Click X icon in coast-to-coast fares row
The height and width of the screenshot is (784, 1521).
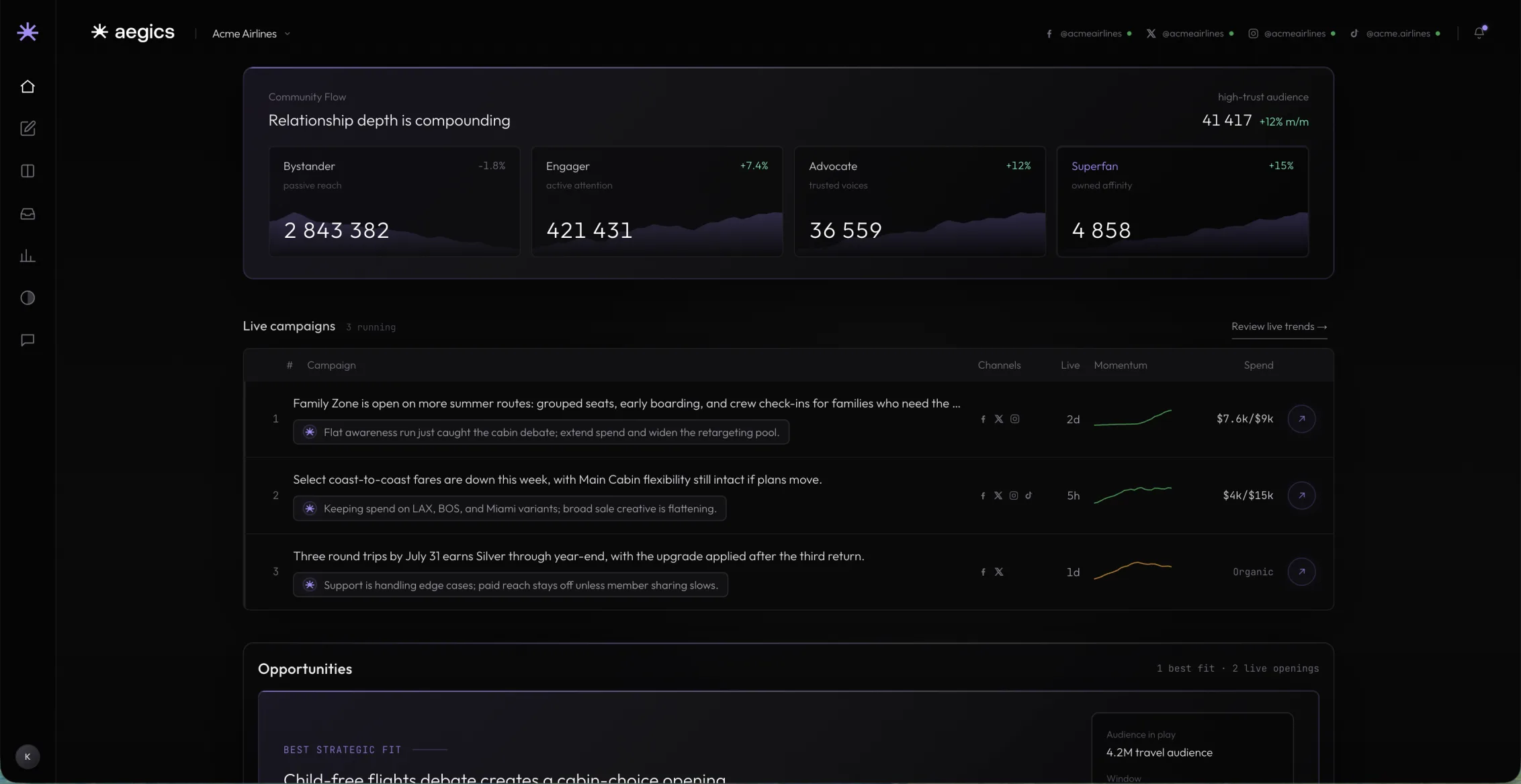998,496
